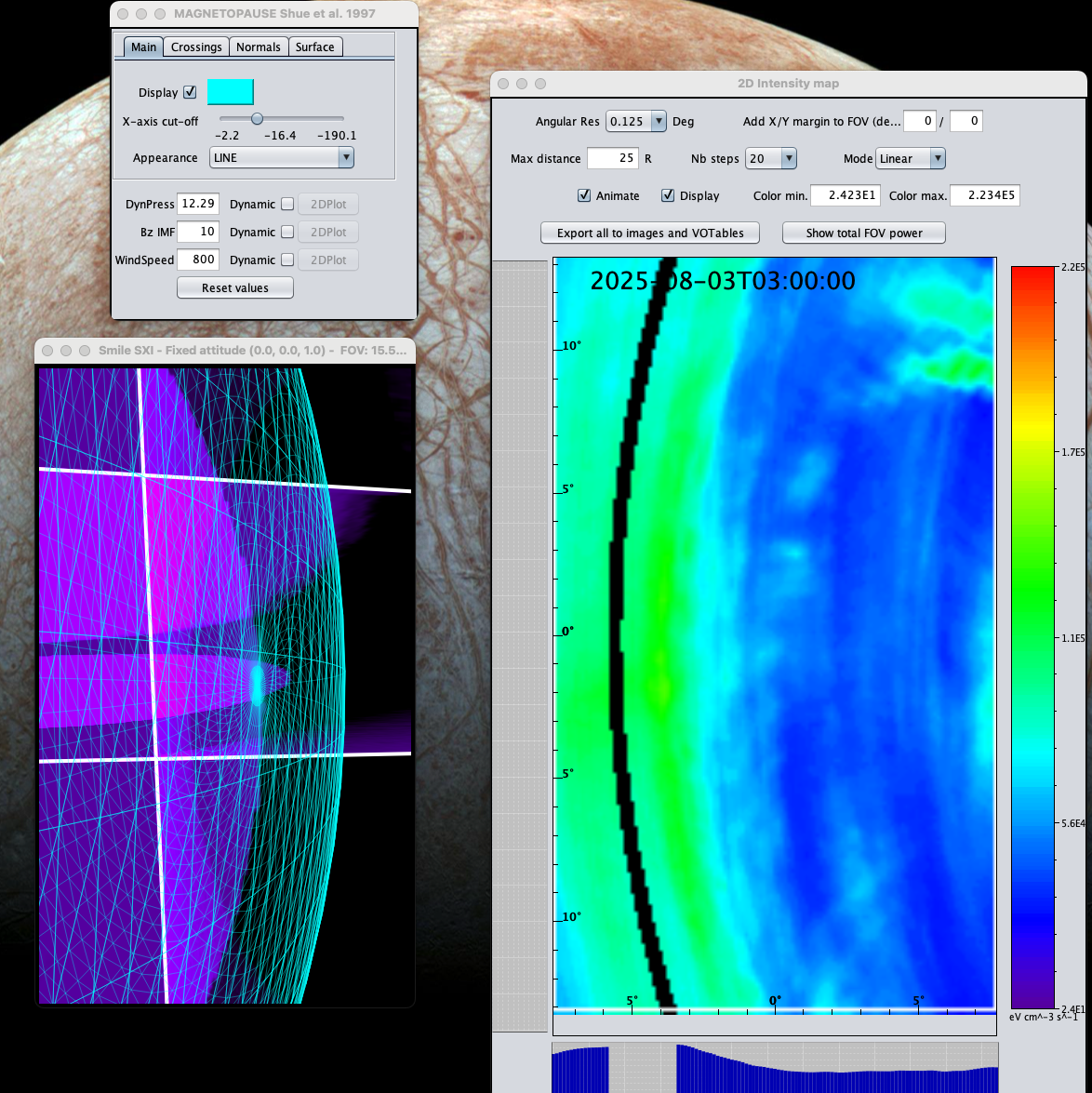Viewport: 1092px width, 1093px height.
Task: Switch to the Crossings tab
Action: pos(196,47)
